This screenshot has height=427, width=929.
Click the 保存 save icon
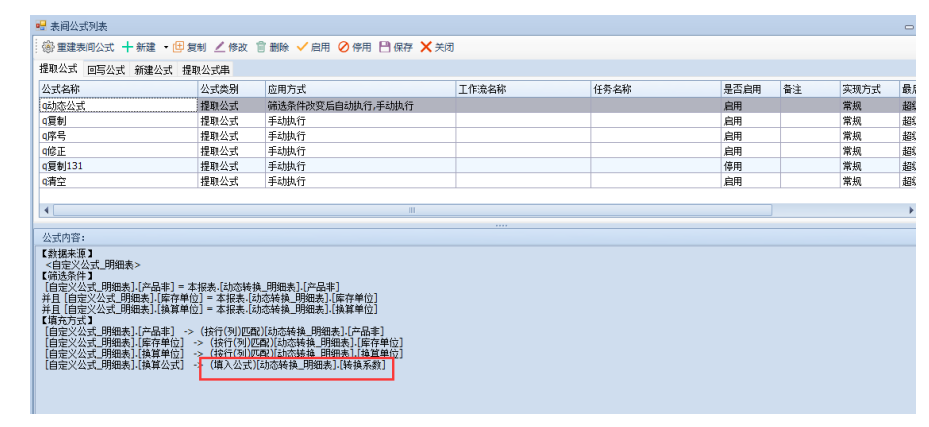tap(384, 47)
